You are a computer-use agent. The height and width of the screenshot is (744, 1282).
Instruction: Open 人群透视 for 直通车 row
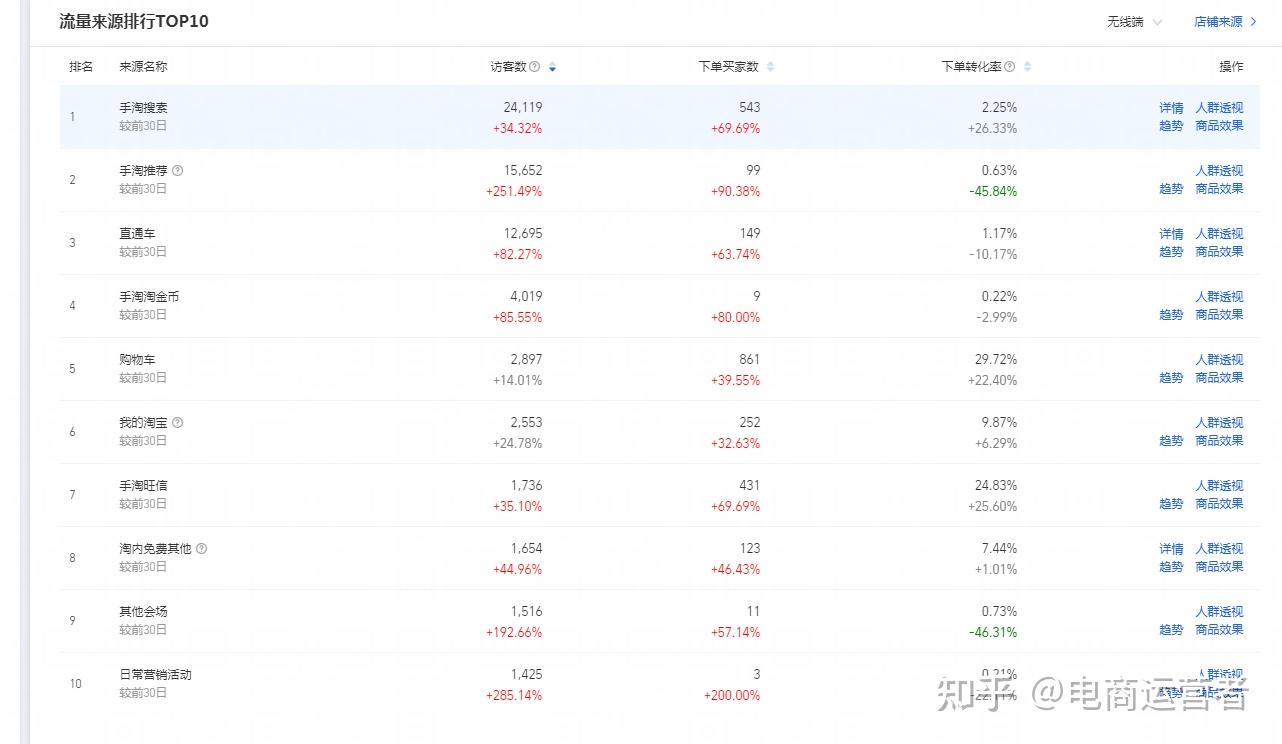coord(1219,234)
